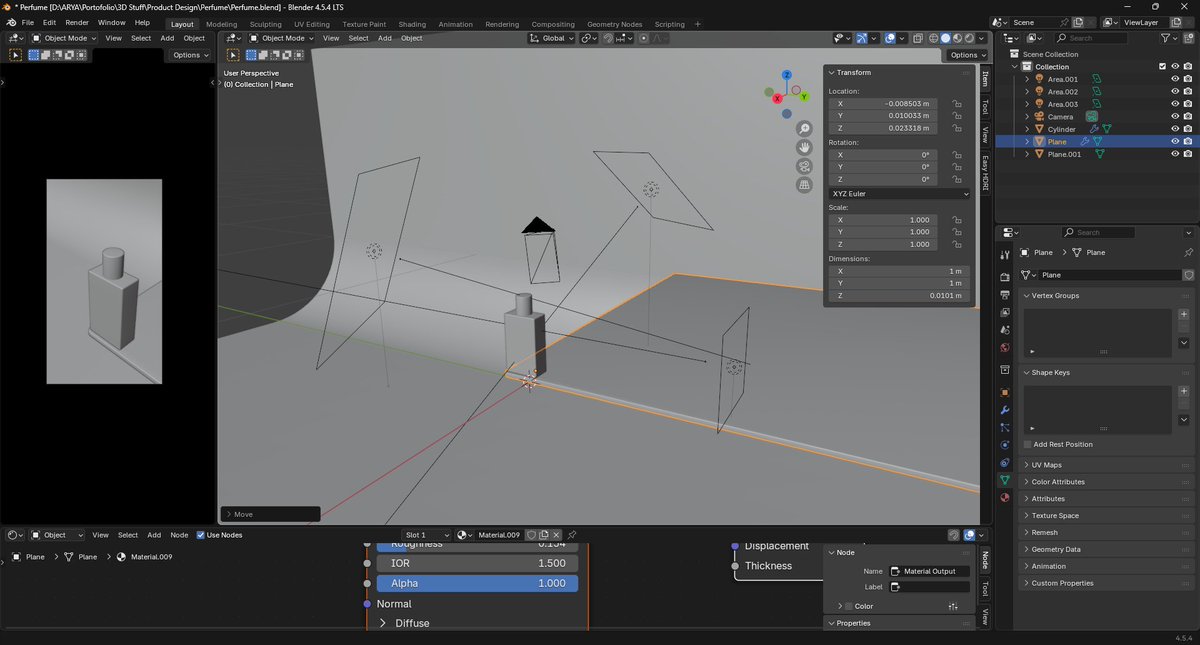1200x645 pixels.
Task: Open Object Data green triangle tab
Action: (1005, 480)
